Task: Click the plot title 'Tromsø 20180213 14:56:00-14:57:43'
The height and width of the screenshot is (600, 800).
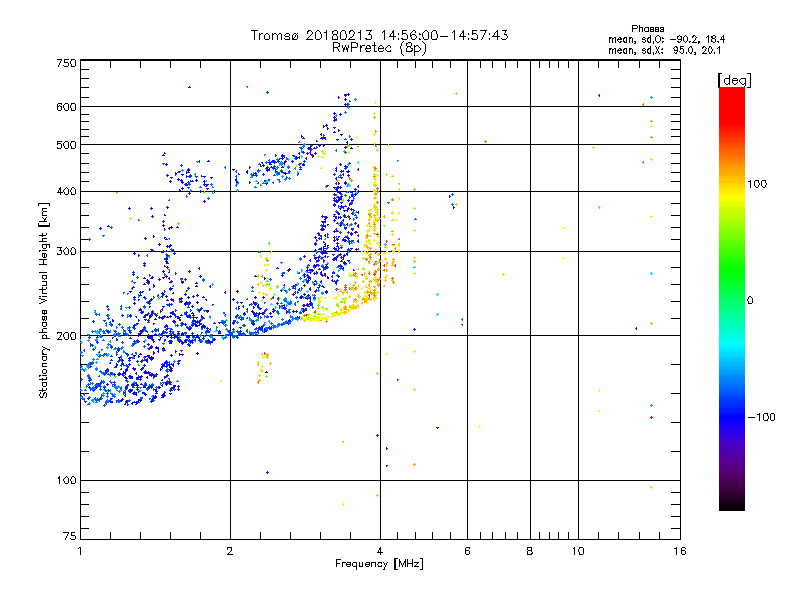Action: 379,35
